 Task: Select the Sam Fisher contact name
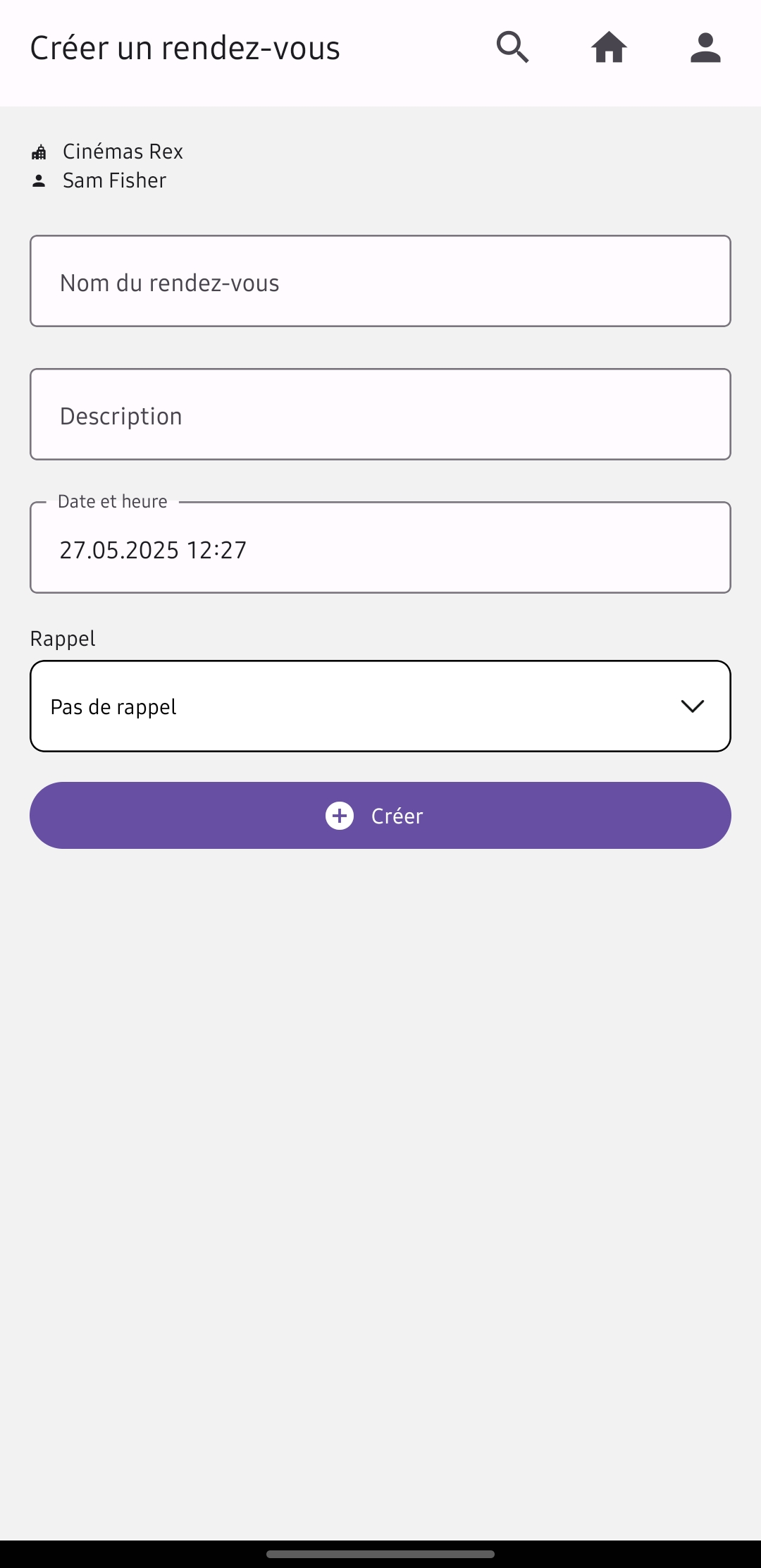pyautogui.click(x=114, y=180)
